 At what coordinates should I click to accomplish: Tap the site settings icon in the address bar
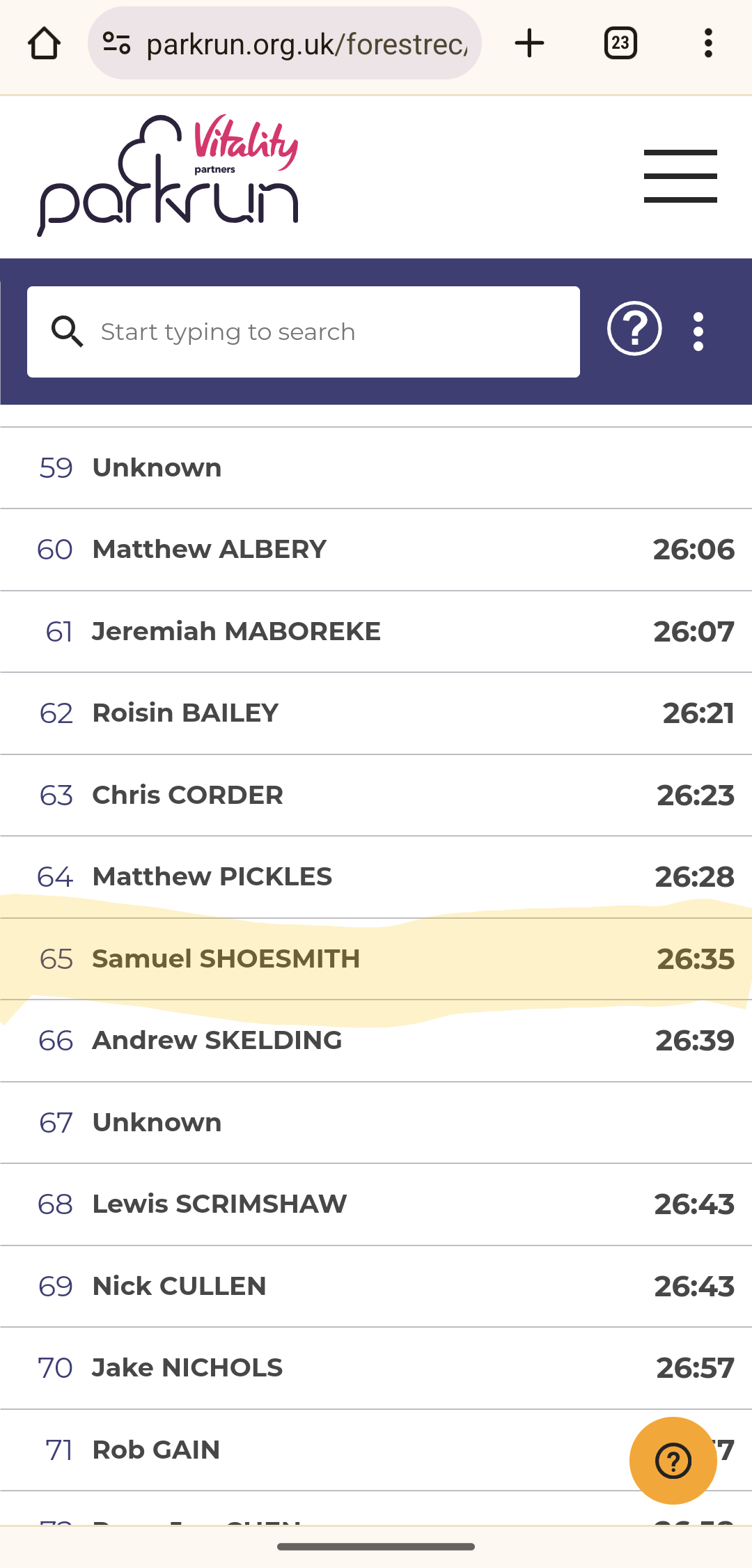tap(116, 43)
